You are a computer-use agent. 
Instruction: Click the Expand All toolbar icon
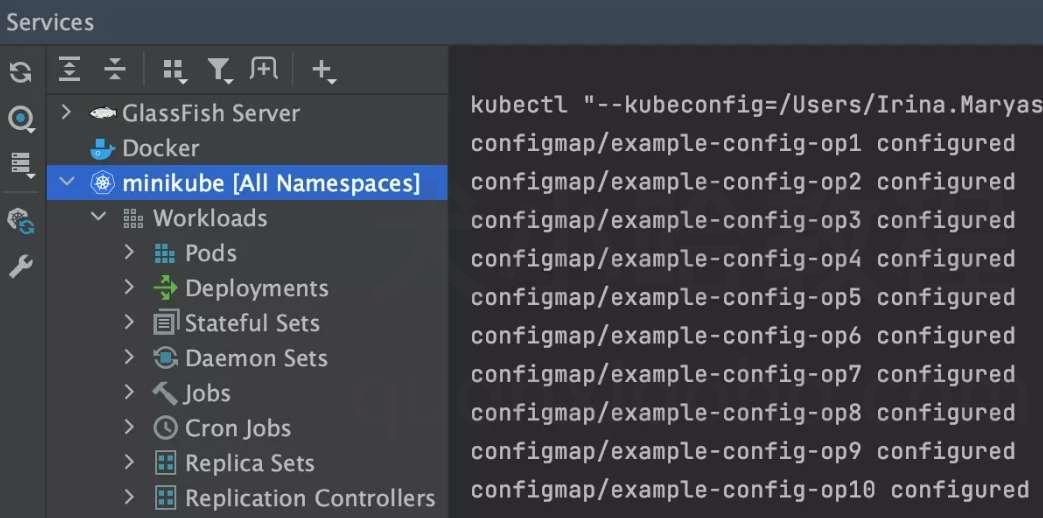pos(69,69)
